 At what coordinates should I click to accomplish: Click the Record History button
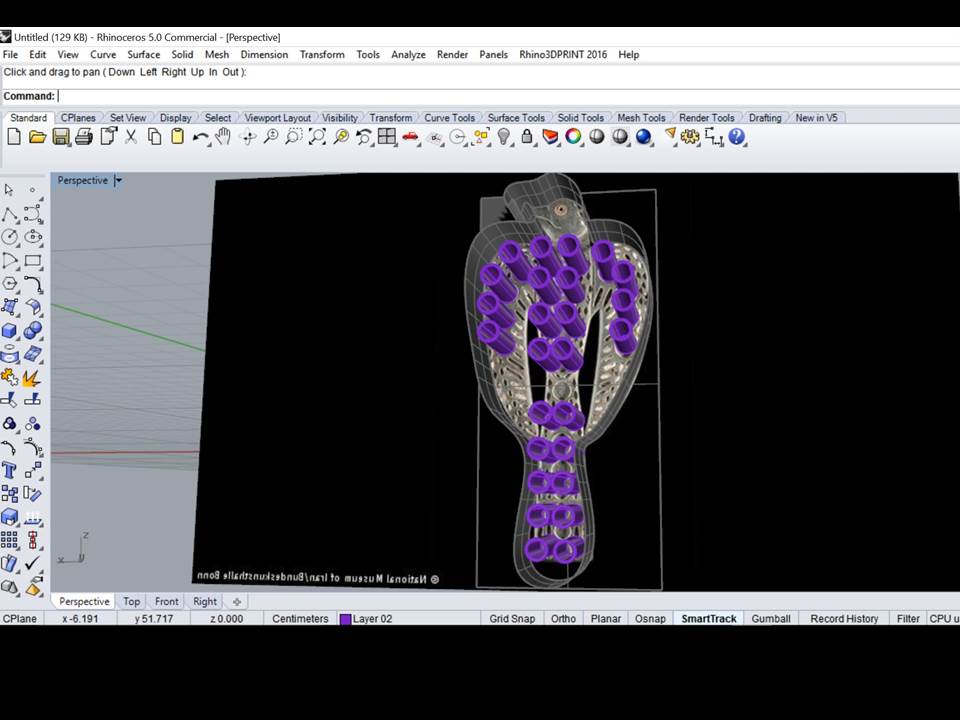pos(844,619)
